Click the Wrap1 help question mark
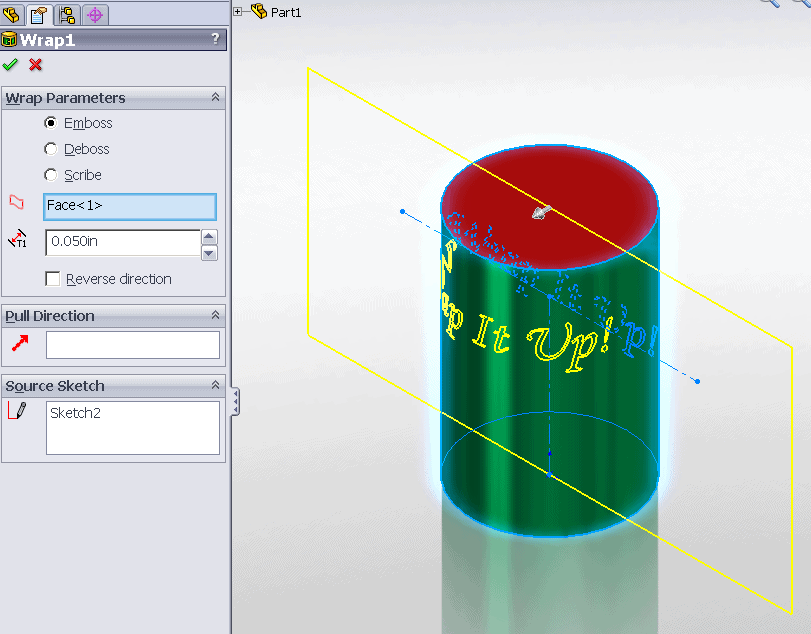Screen dimensions: 811x634 [x=215, y=40]
